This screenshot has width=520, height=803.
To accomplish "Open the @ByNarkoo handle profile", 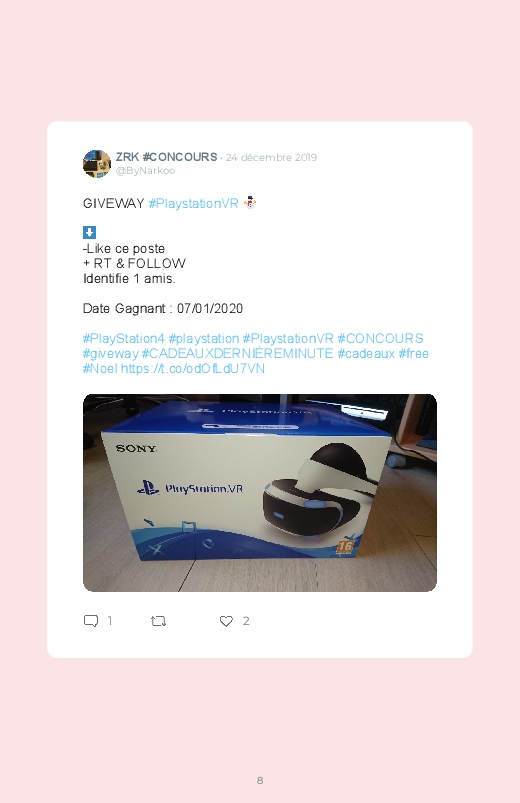I will coord(145,171).
